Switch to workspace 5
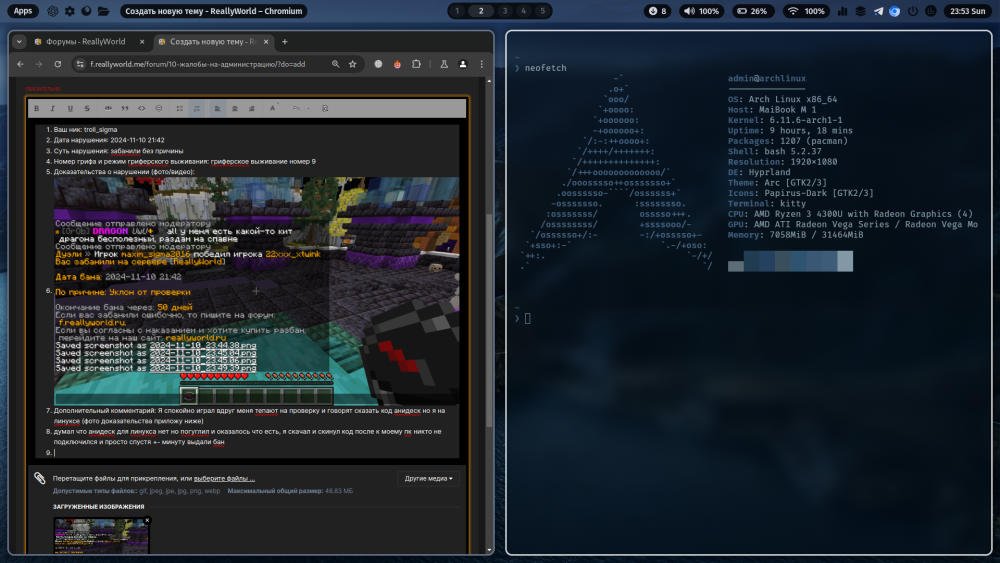The height and width of the screenshot is (563, 1000). coord(543,11)
